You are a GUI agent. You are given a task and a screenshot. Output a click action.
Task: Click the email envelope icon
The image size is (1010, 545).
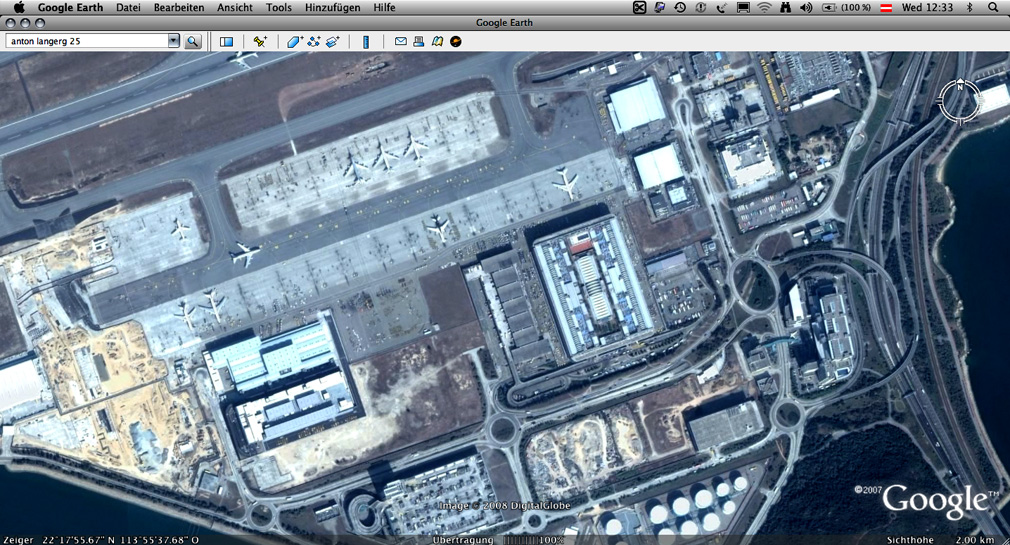(401, 42)
